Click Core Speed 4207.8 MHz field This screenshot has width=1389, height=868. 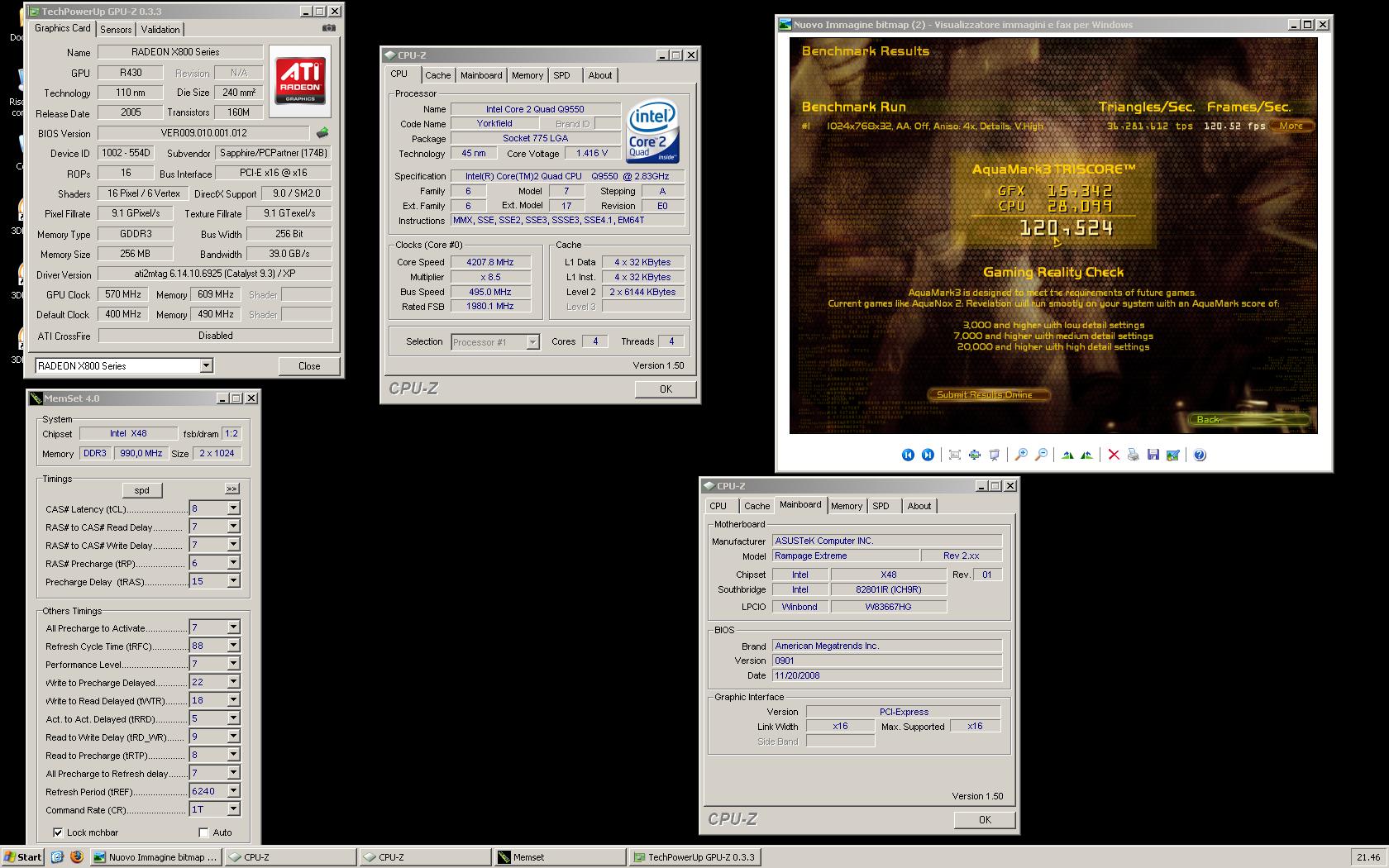(x=490, y=262)
